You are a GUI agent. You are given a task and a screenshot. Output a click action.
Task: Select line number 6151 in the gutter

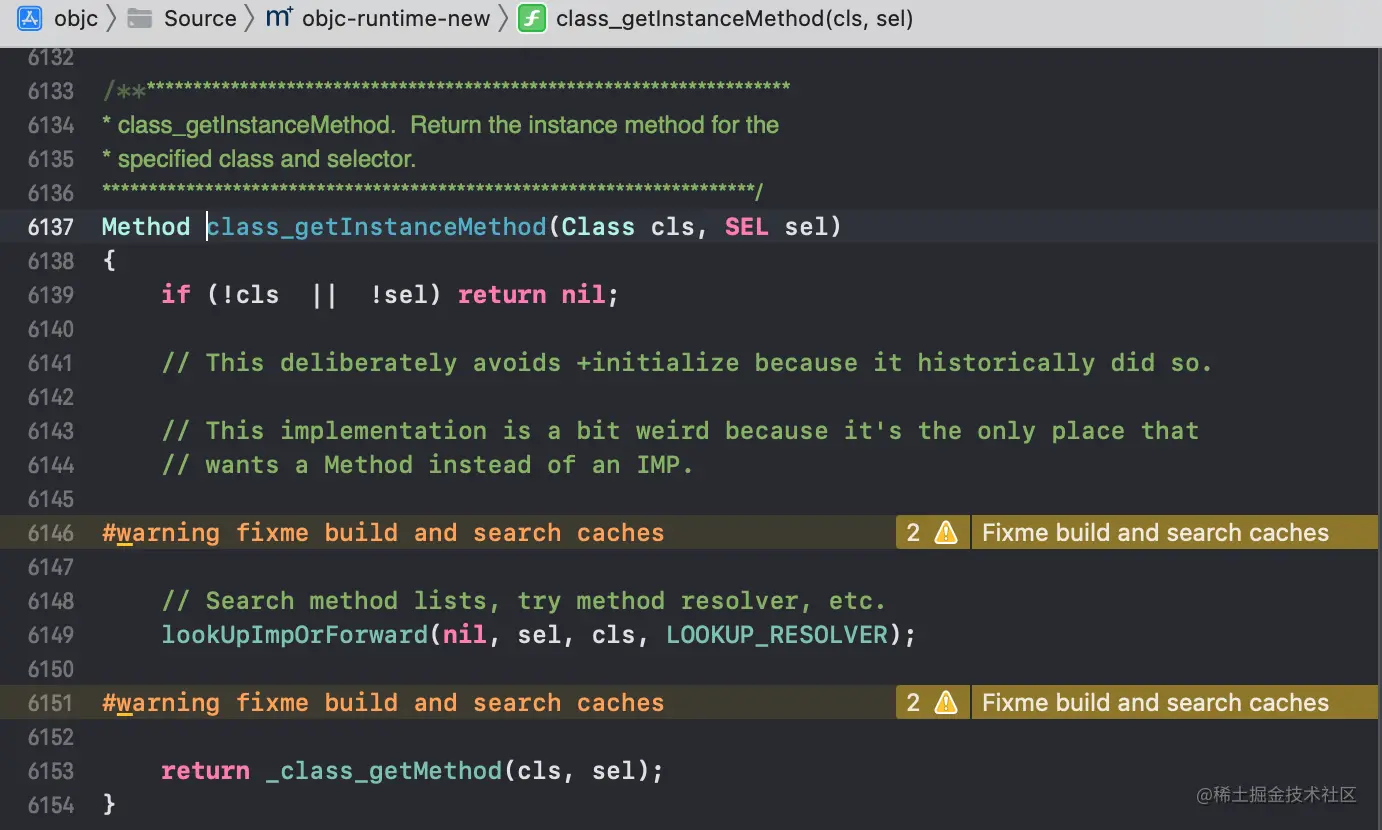(x=51, y=703)
